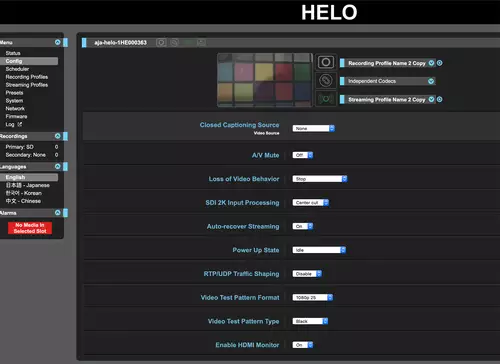Switch language to Korean
Image resolution: width=500 pixels, height=364 pixels.
tap(24, 193)
